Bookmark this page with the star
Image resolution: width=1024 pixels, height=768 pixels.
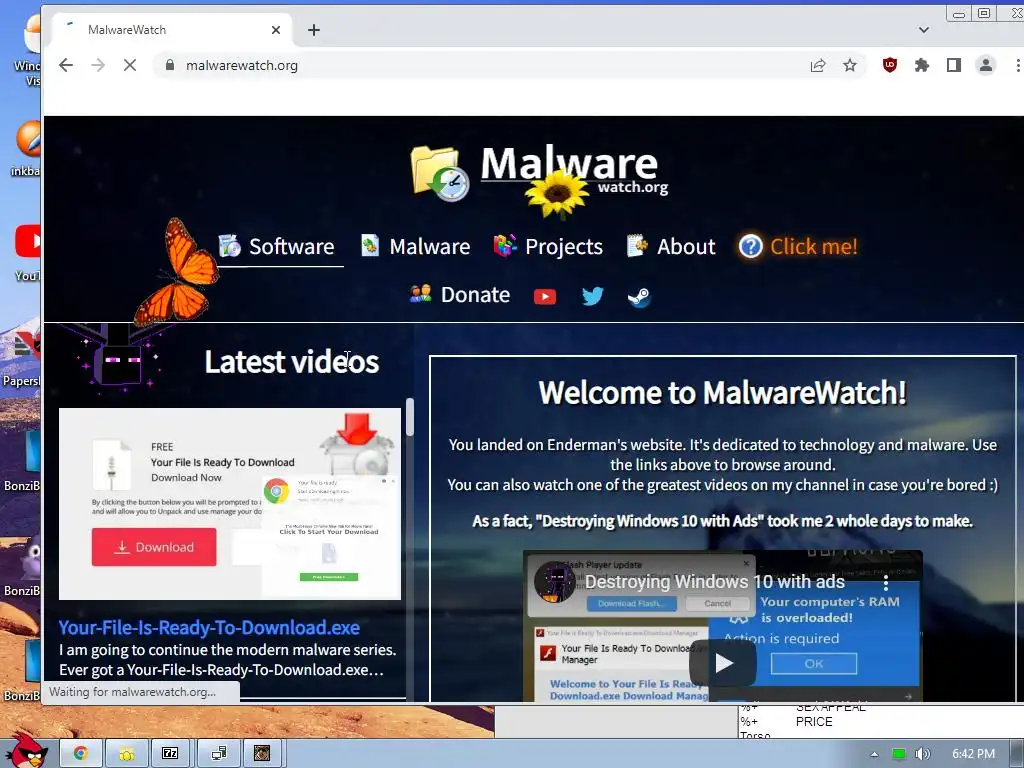(850, 65)
